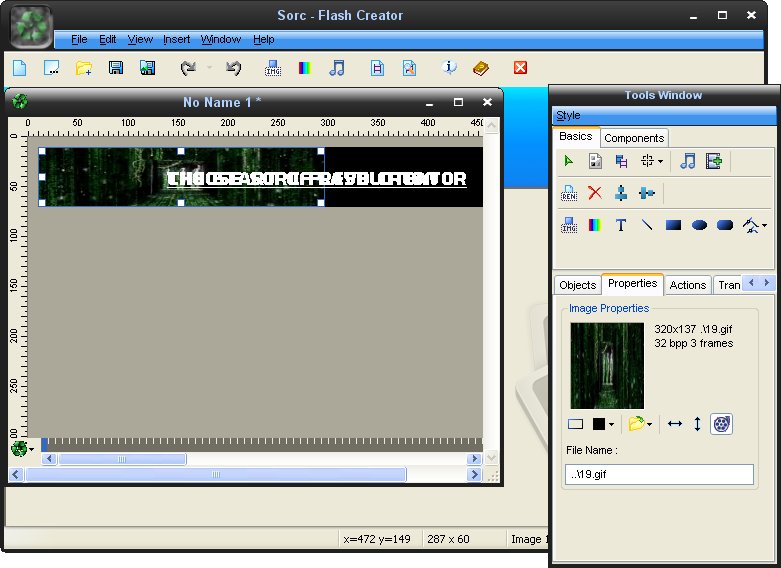781x568 pixels.
Task: Toggle the film reel animation button
Action: (721, 424)
